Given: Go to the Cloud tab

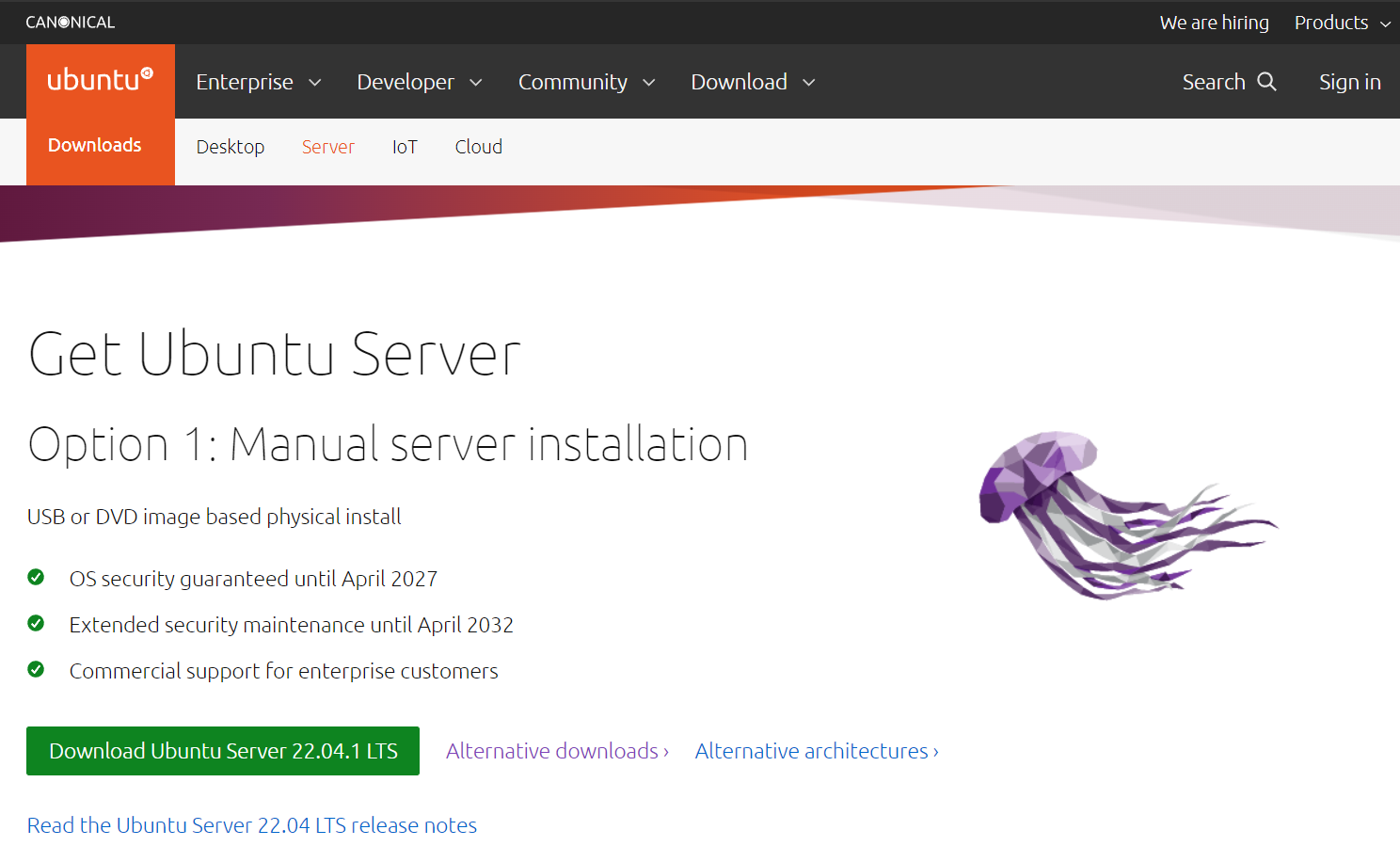Looking at the screenshot, I should [x=479, y=147].
